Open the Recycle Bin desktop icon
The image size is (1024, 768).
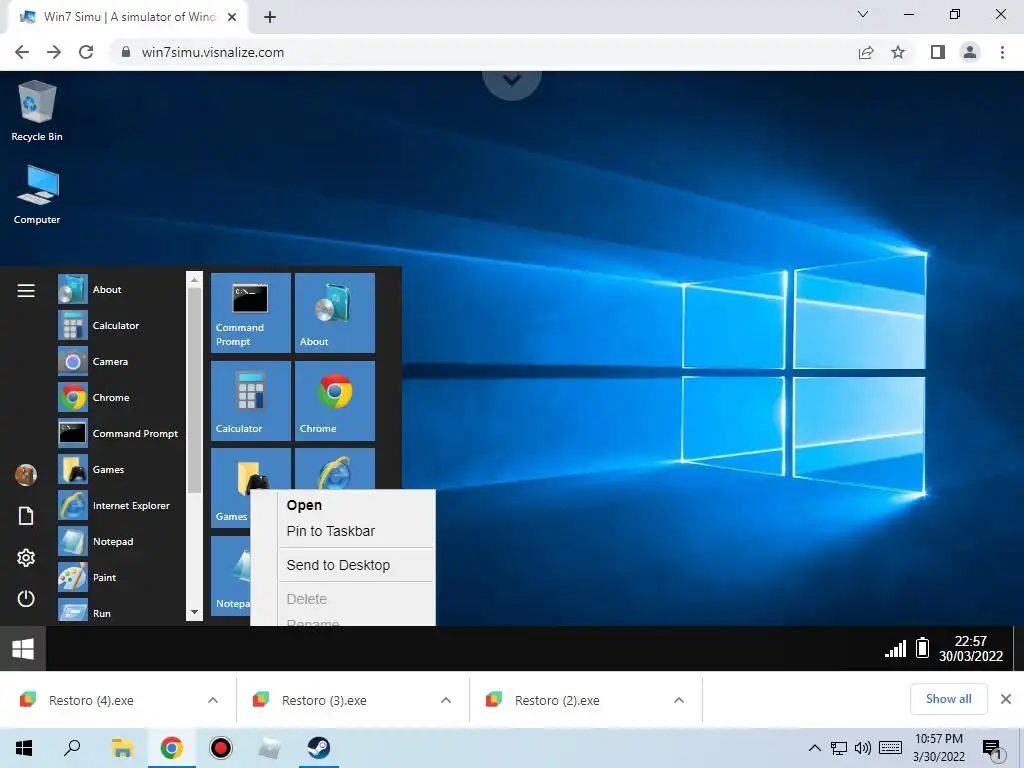coord(37,111)
